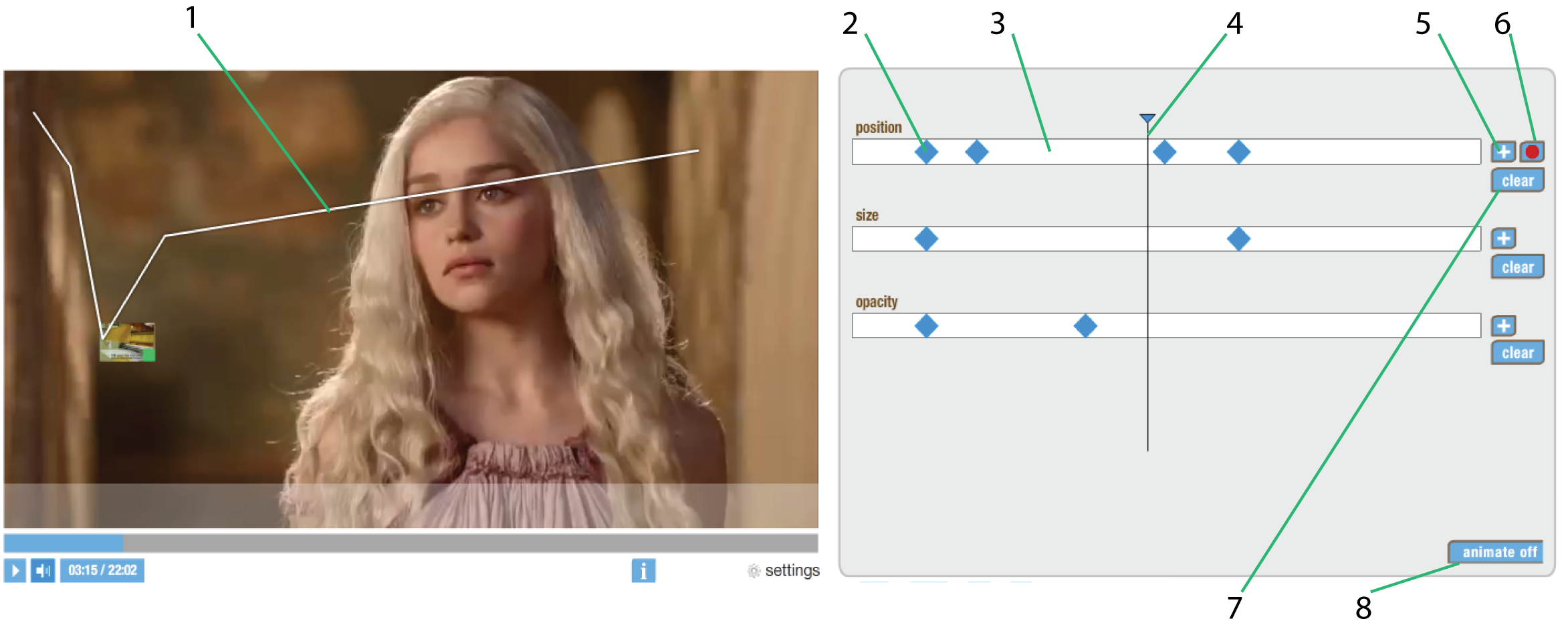1568x627 pixels.
Task: Start recording position with the red button
Action: point(1532,152)
